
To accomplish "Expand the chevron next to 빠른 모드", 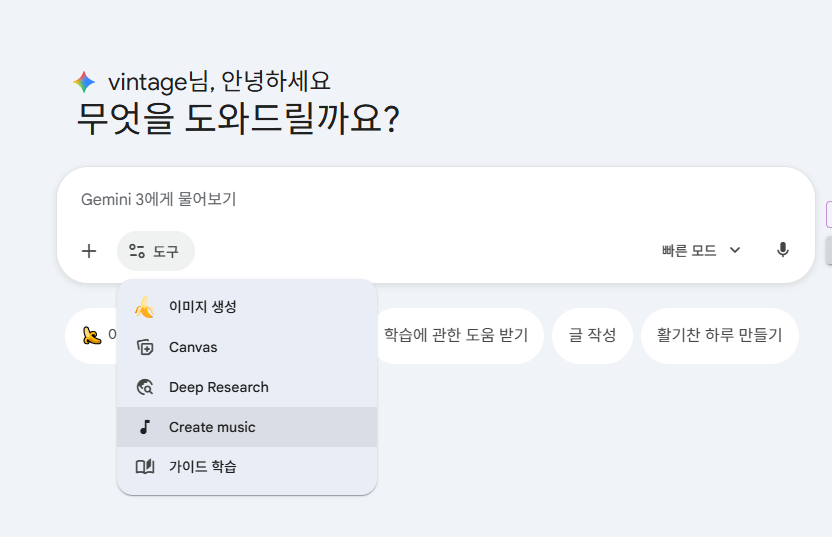I will click(x=735, y=250).
